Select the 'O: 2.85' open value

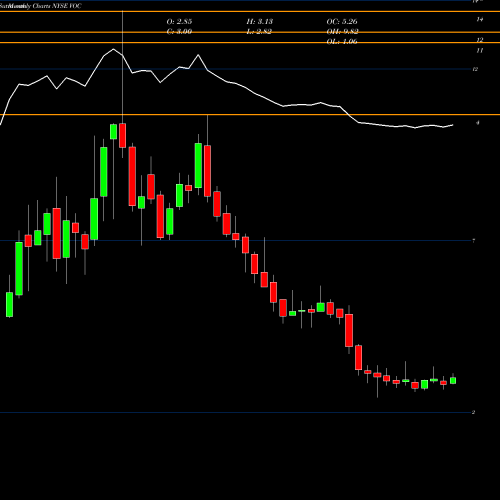click(x=179, y=22)
